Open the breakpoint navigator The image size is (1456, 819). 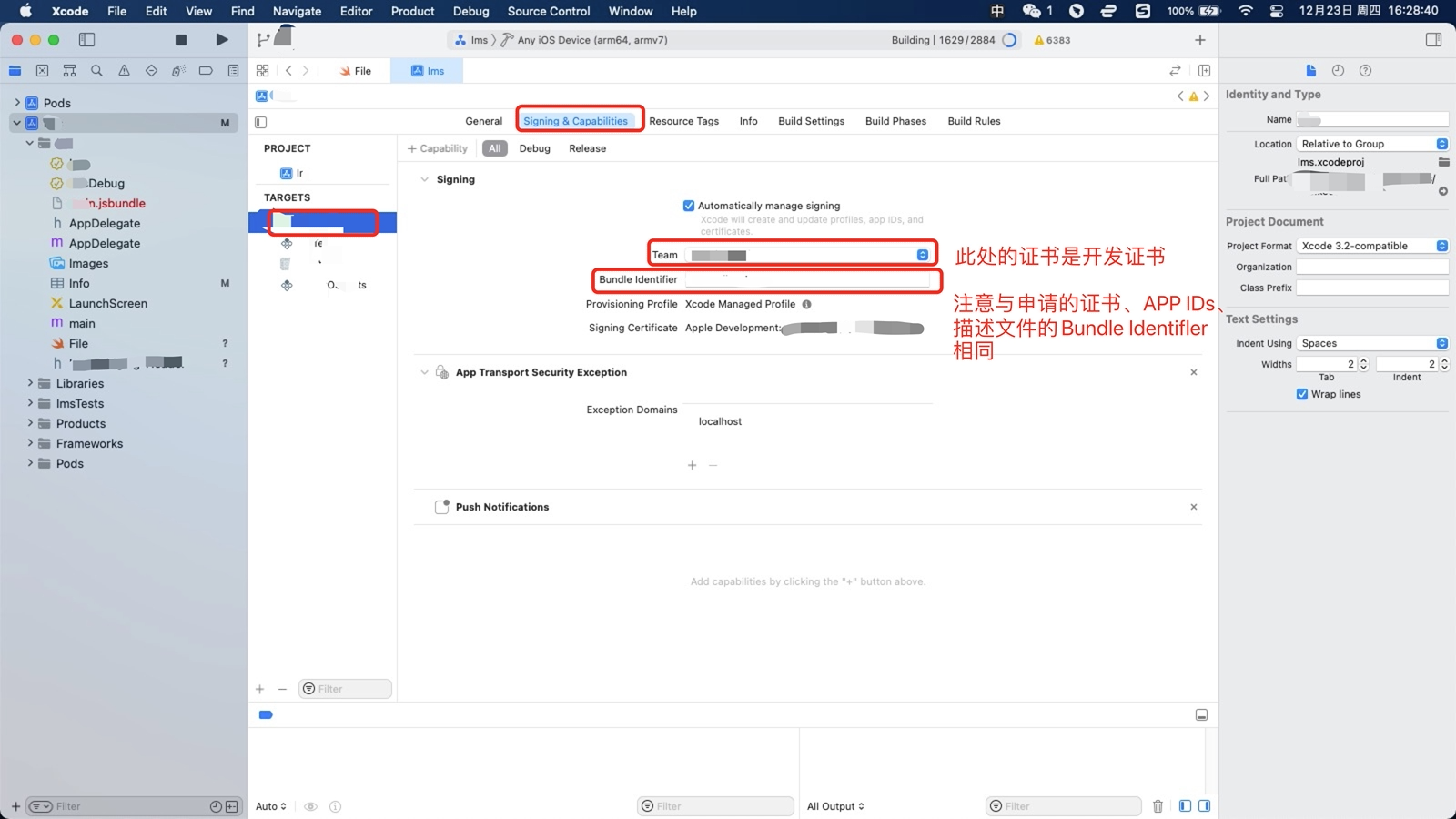pyautogui.click(x=206, y=70)
